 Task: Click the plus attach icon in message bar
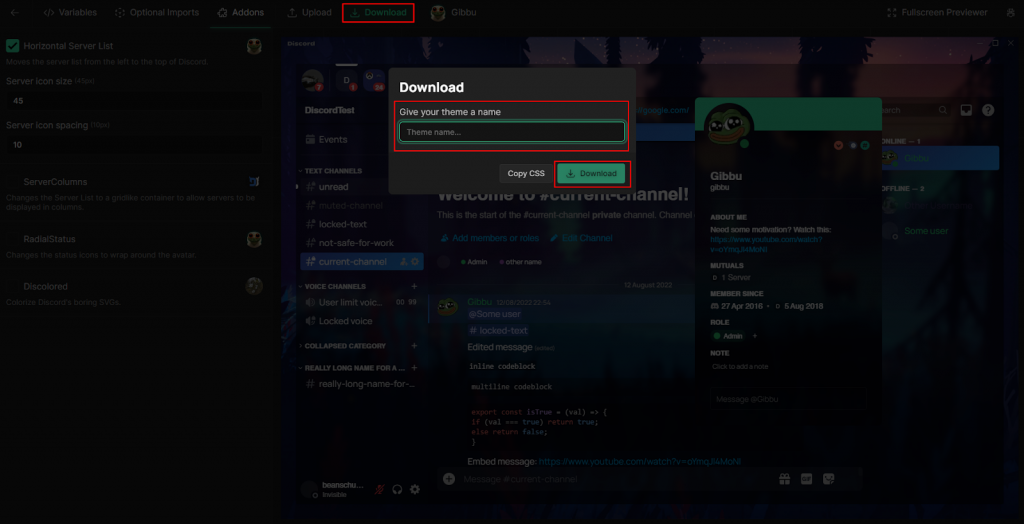[449, 479]
